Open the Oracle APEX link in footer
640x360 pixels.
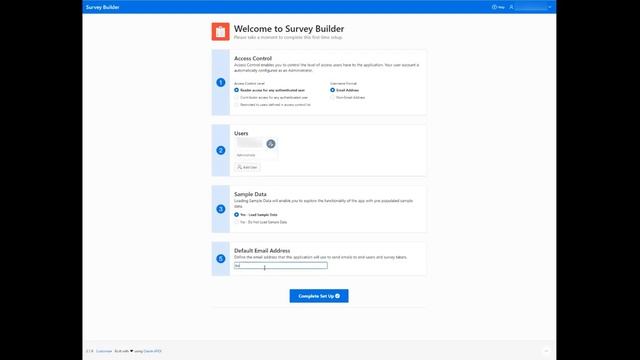pyautogui.click(x=153, y=351)
